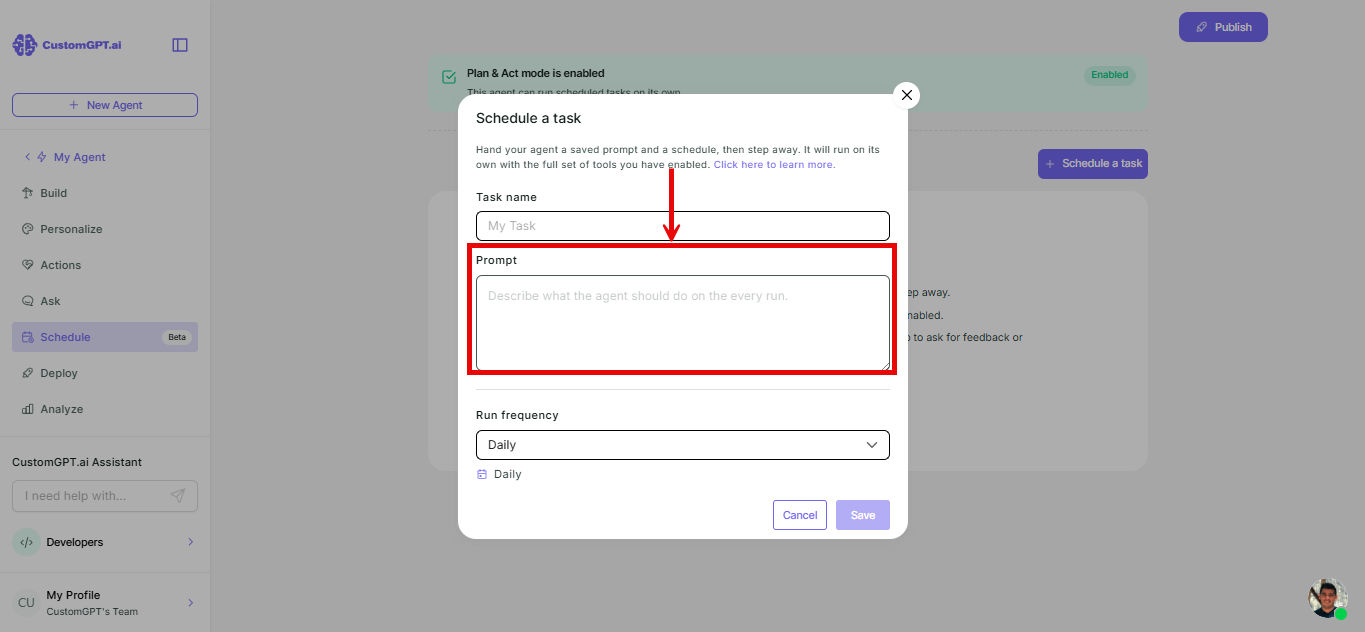This screenshot has width=1365, height=632.
Task: Go back using My Agent arrow
Action: 28,157
